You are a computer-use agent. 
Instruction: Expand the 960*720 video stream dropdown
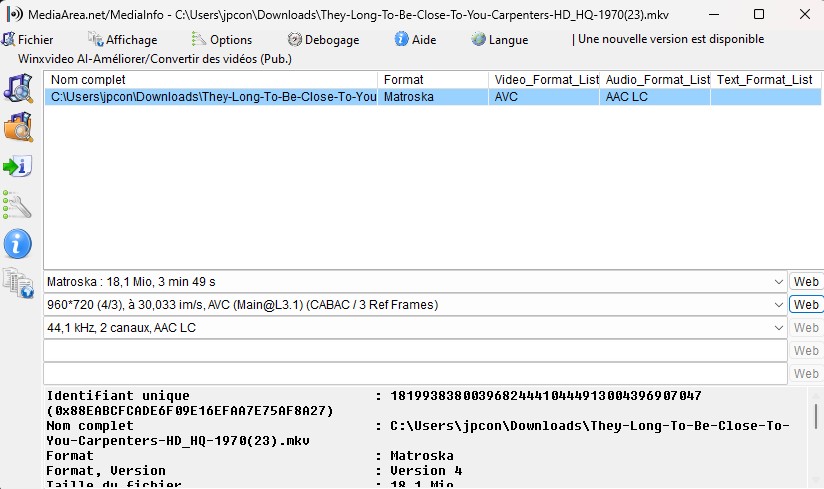pyautogui.click(x=780, y=305)
